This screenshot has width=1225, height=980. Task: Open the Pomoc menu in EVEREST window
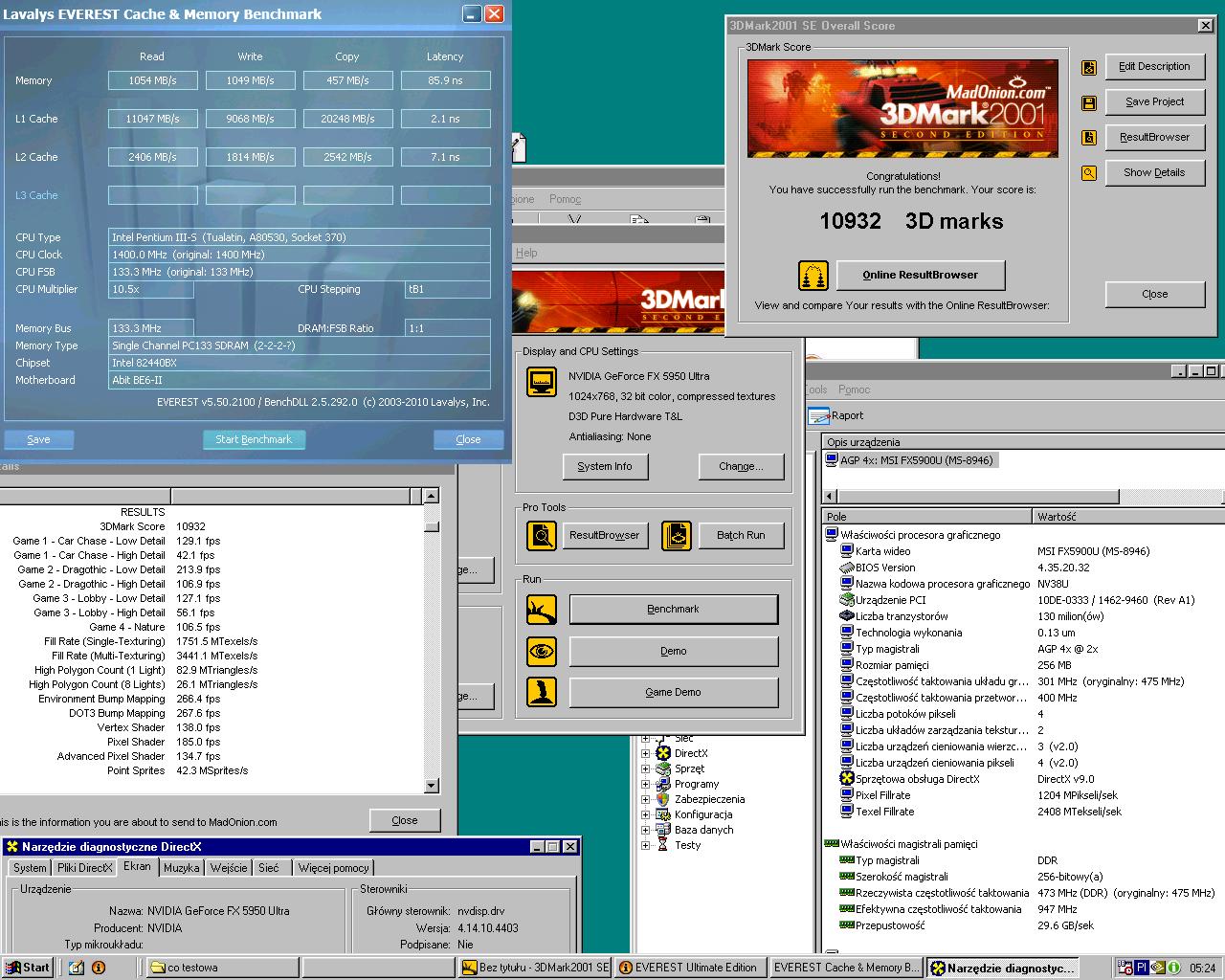point(855,390)
